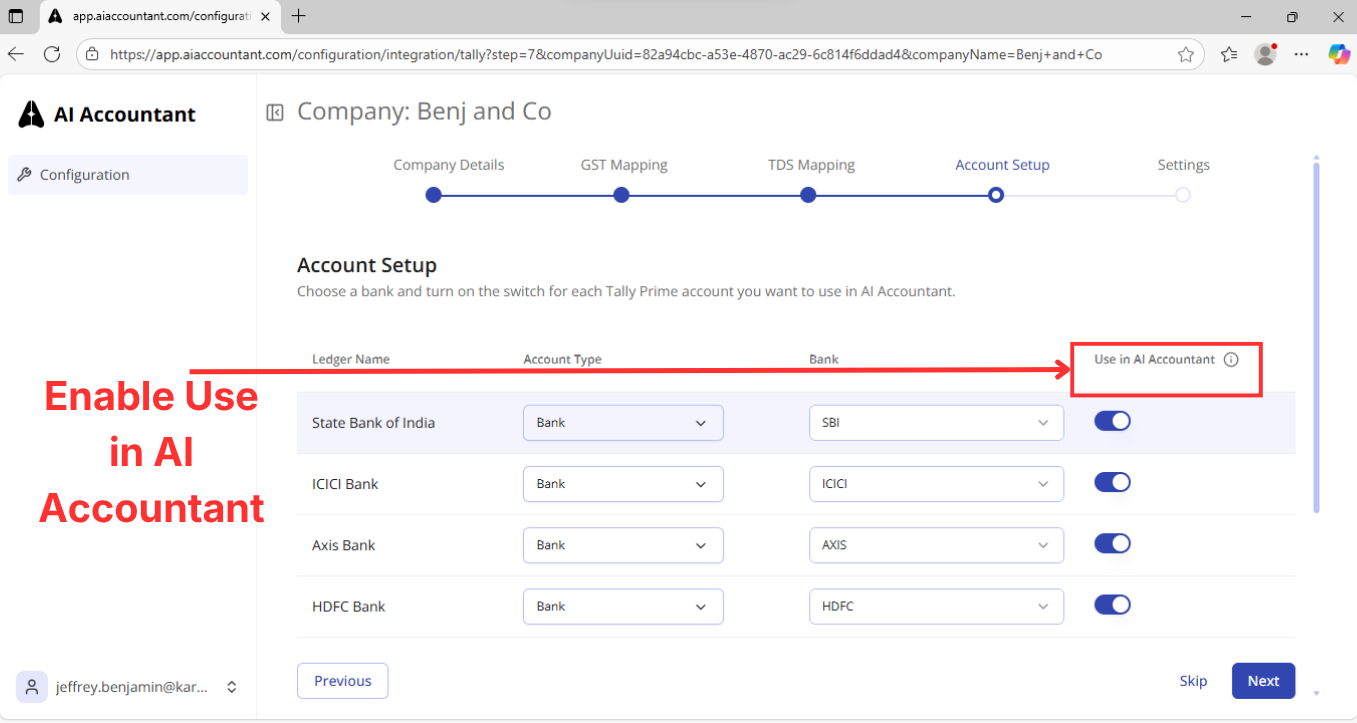Open Account Type dropdown for Axis Bank
Viewport: 1357px width, 723px height.
623,545
